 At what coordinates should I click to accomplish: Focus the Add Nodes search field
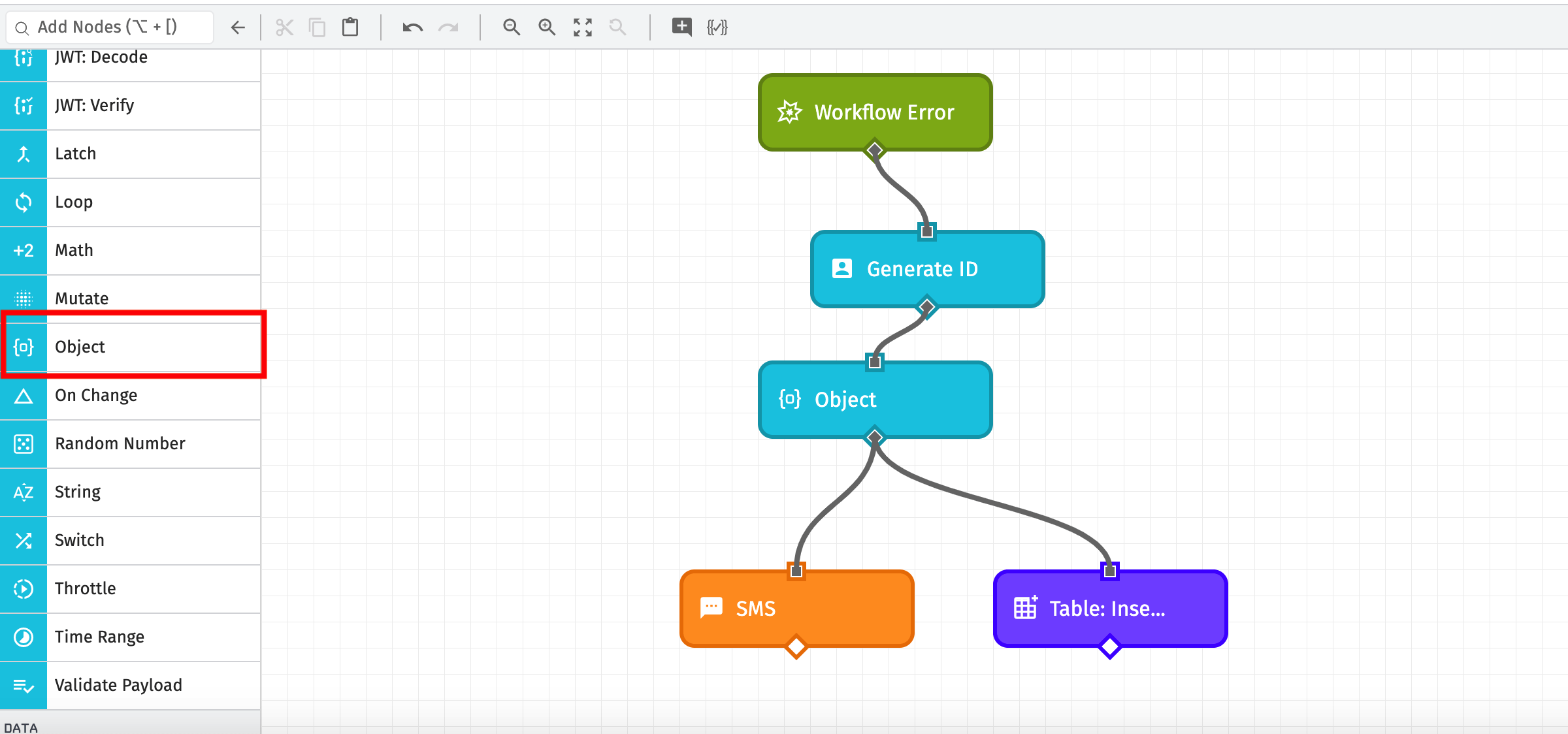click(110, 27)
